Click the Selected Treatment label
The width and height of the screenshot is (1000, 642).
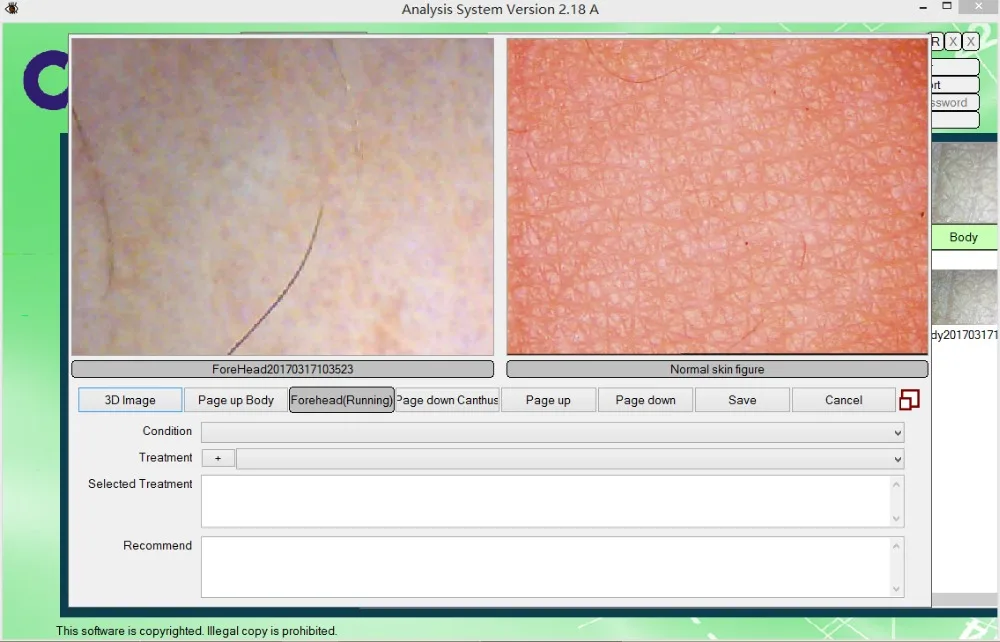coord(140,484)
